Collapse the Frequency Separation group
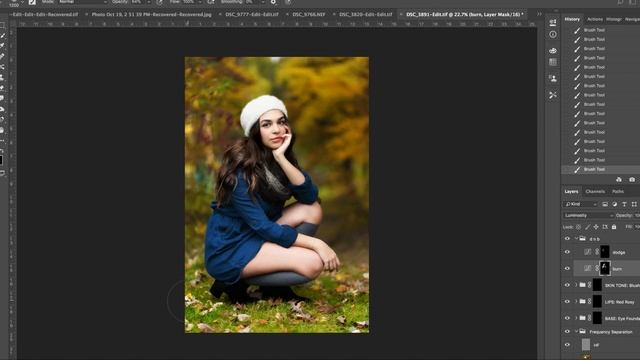 pyautogui.click(x=576, y=331)
